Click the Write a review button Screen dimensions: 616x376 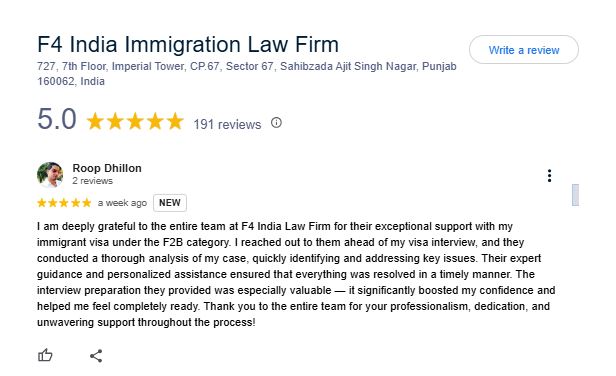coord(523,50)
